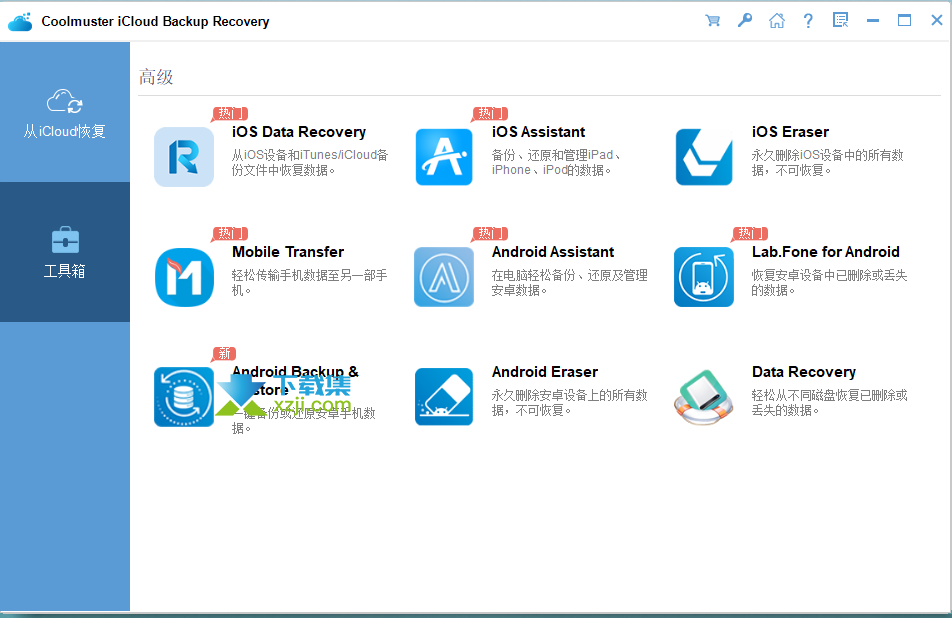Click description text 永久删除安卓设备上的所有数据
The height and width of the screenshot is (618, 952).
pyautogui.click(x=570, y=402)
